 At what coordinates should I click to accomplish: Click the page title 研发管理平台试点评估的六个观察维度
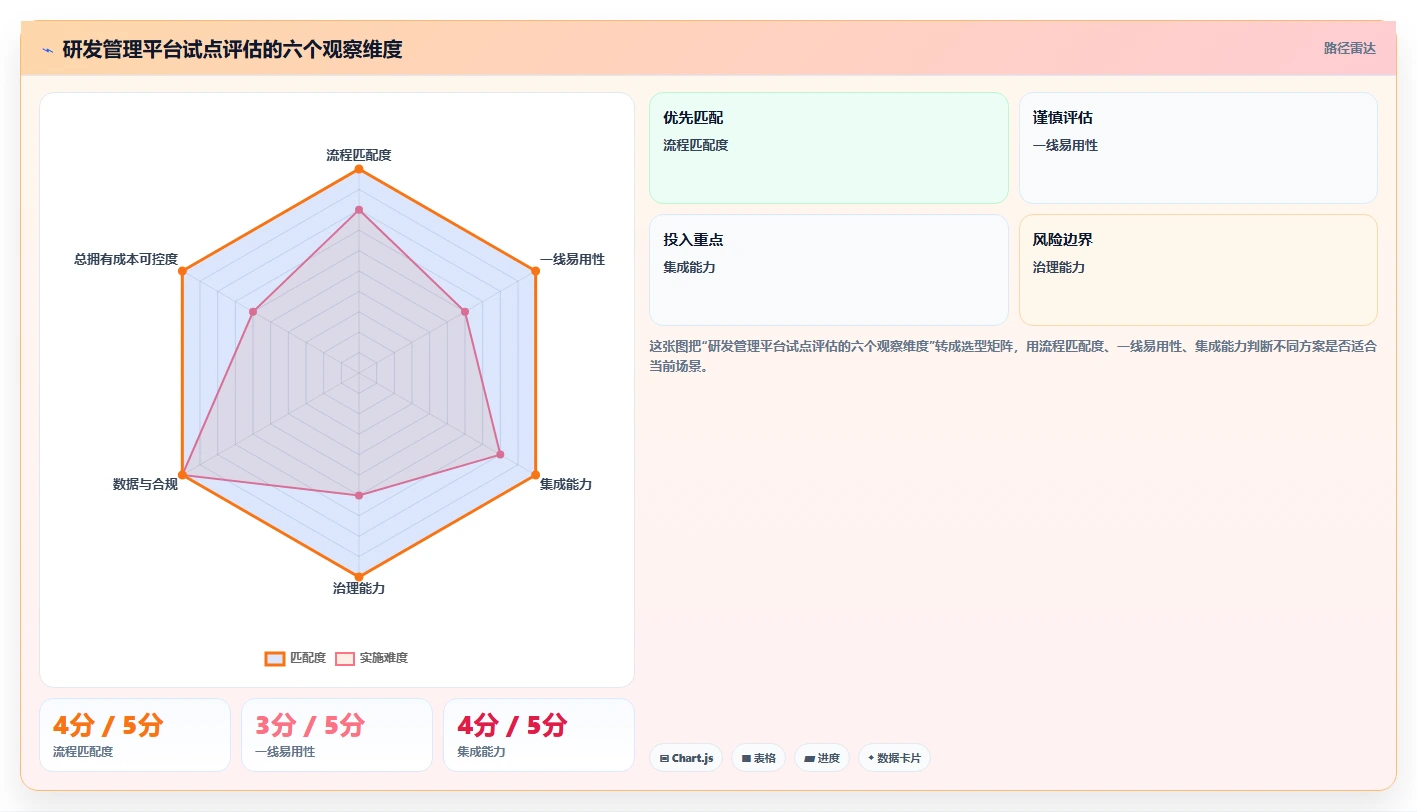pyautogui.click(x=232, y=49)
